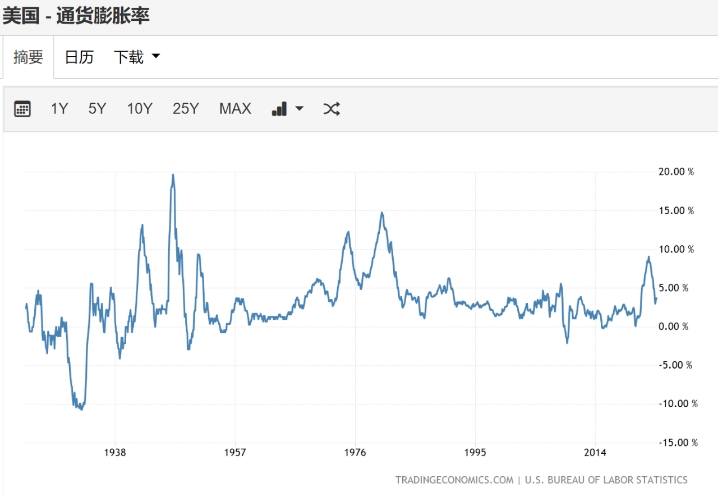Expand the chart type dropdown arrow
Screen dimensions: 718x501
coord(299,109)
